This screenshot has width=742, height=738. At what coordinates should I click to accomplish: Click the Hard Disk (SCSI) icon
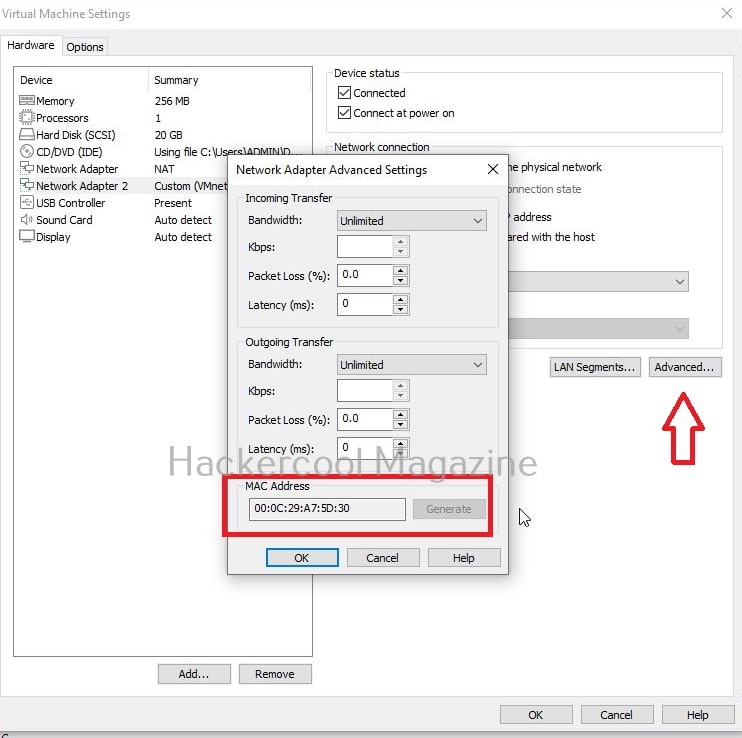[x=27, y=135]
